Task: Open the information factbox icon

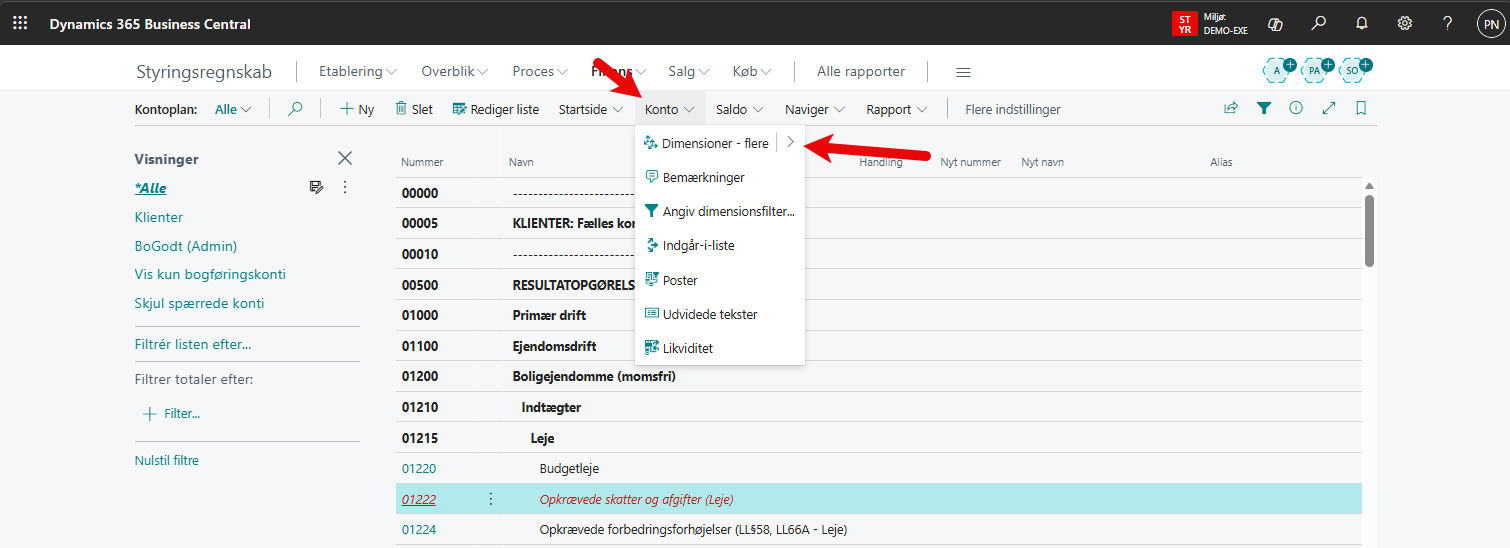Action: 1296,109
